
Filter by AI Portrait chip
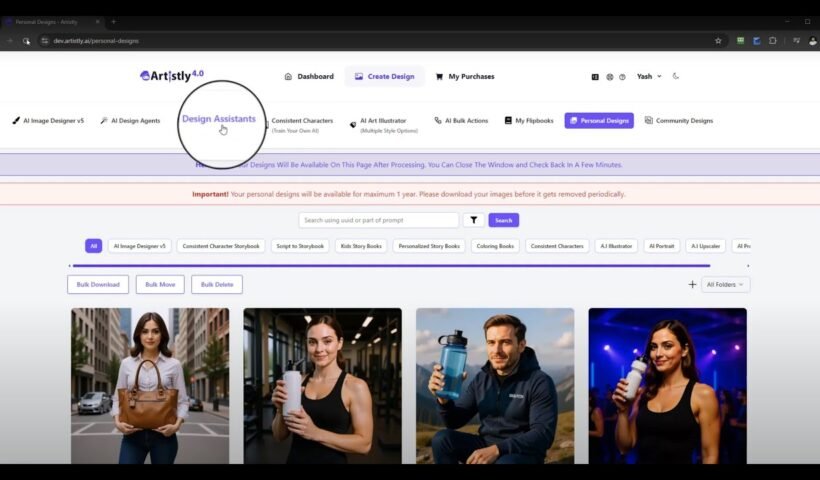[x=662, y=246]
